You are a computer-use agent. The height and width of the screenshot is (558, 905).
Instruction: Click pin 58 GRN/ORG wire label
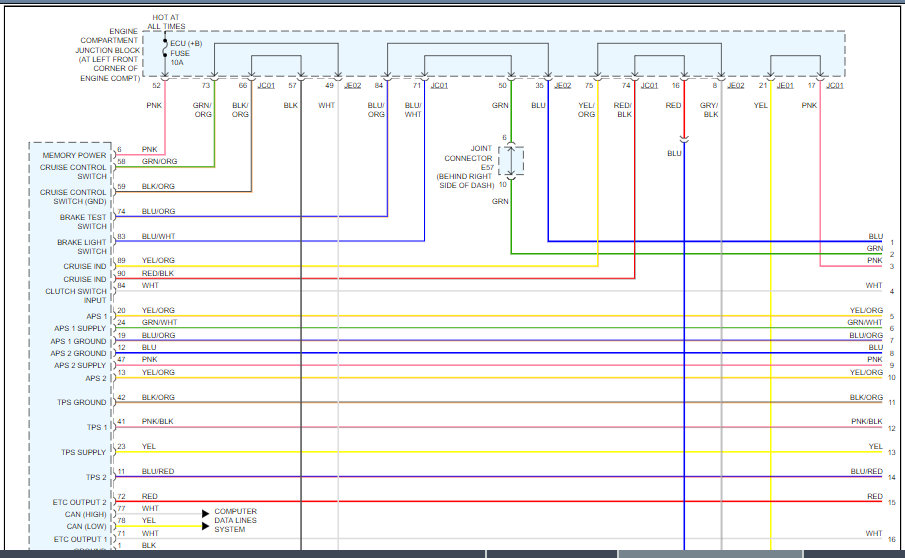coord(159,162)
